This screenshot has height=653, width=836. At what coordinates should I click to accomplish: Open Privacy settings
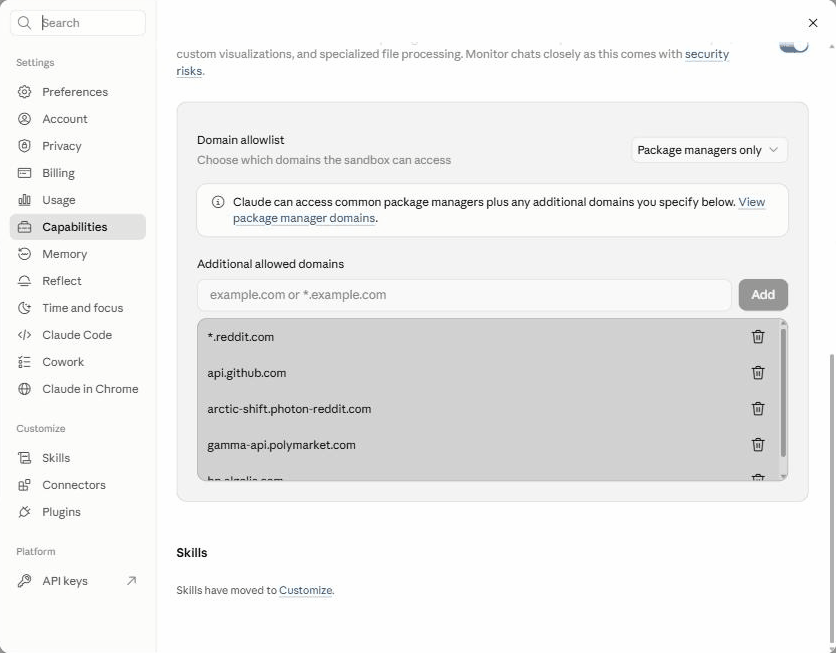point(78,146)
